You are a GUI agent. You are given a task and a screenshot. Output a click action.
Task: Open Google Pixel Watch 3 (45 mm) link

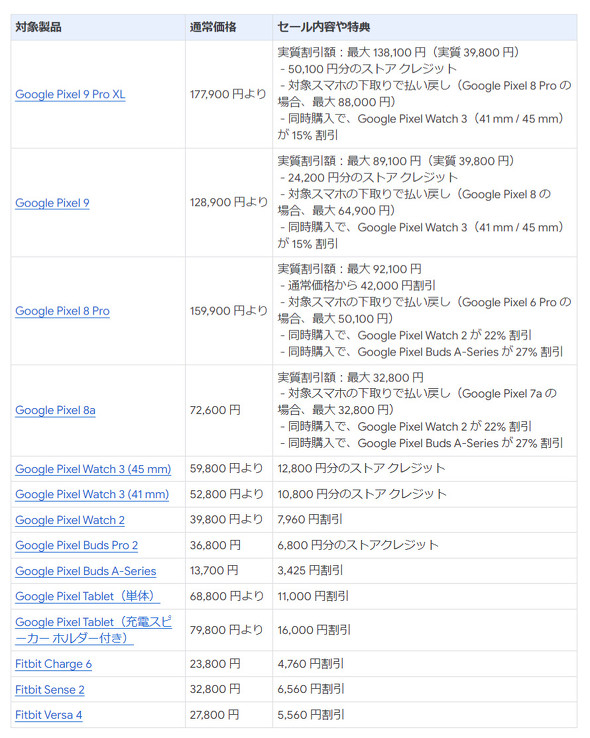(93, 469)
